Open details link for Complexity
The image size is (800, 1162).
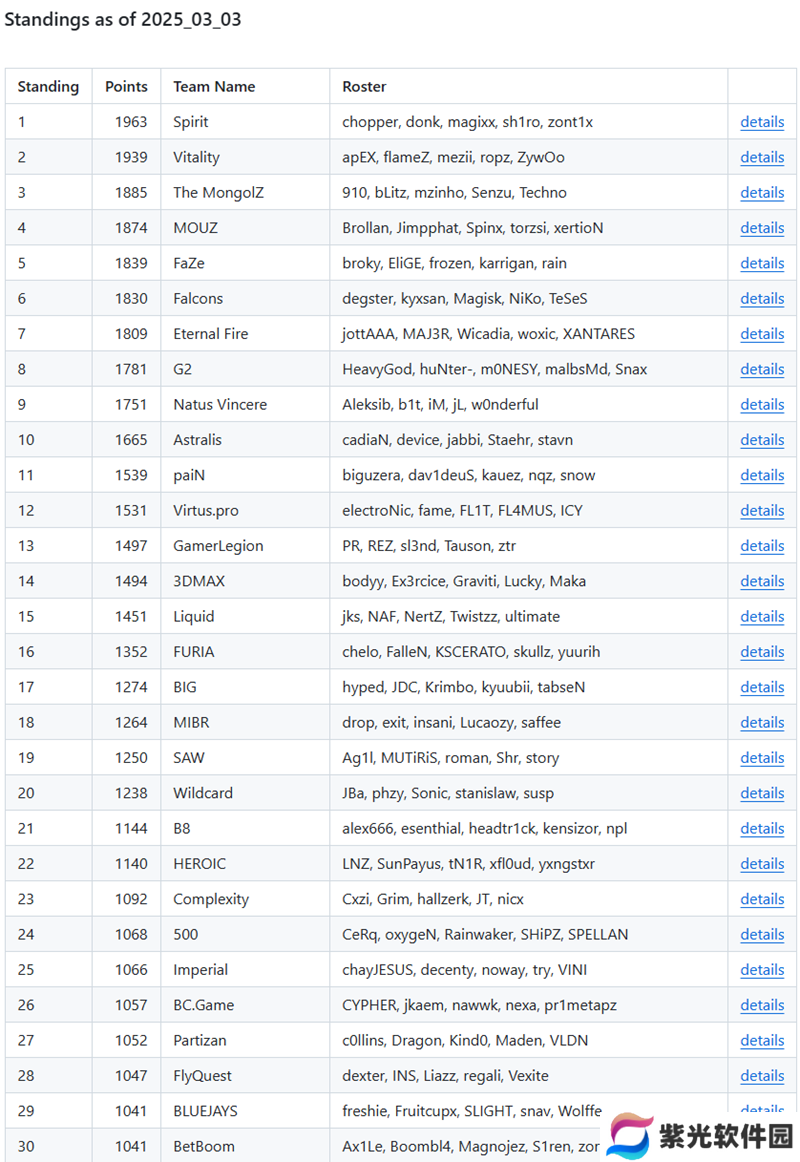point(761,899)
